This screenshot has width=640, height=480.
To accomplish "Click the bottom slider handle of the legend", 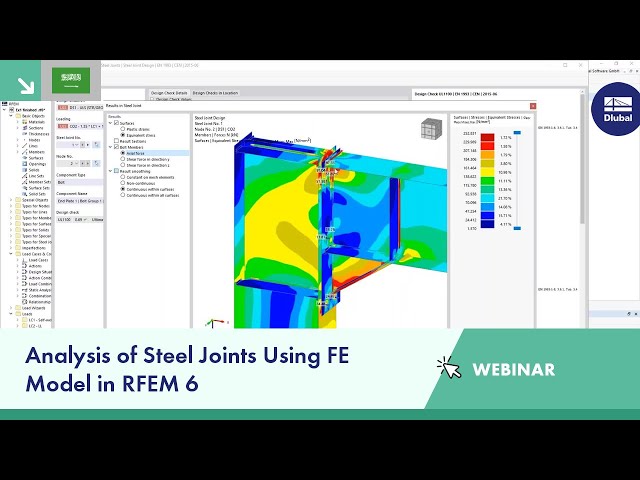I will click(x=517, y=228).
